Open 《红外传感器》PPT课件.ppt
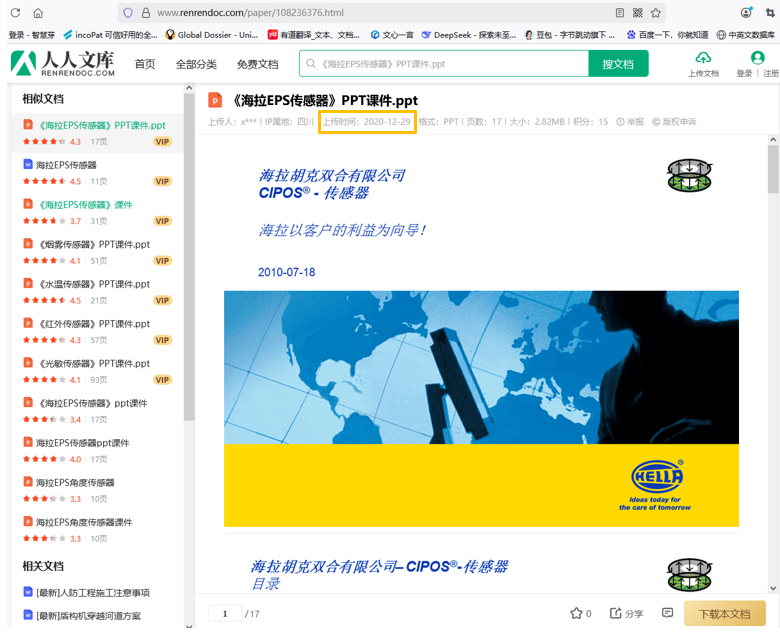Viewport: 780px width, 636px height. [x=94, y=324]
